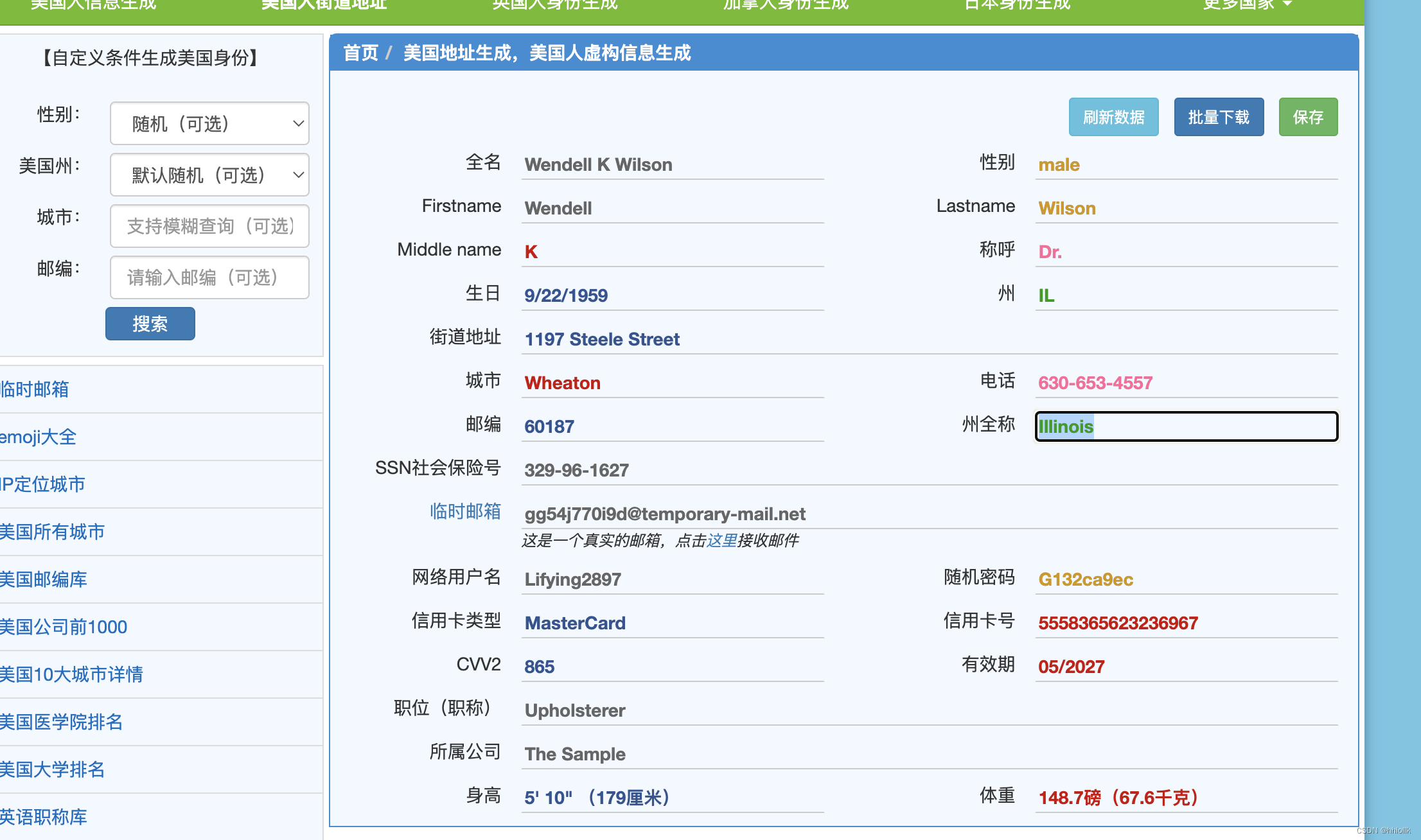Open 这里 link to receive mail

[x=721, y=541]
